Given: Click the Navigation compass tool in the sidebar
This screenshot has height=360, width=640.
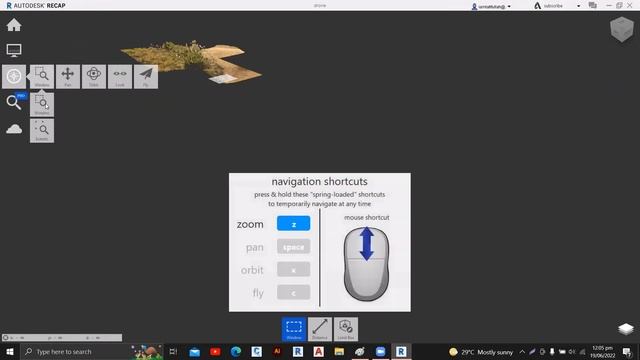Looking at the screenshot, I should tap(14, 76).
